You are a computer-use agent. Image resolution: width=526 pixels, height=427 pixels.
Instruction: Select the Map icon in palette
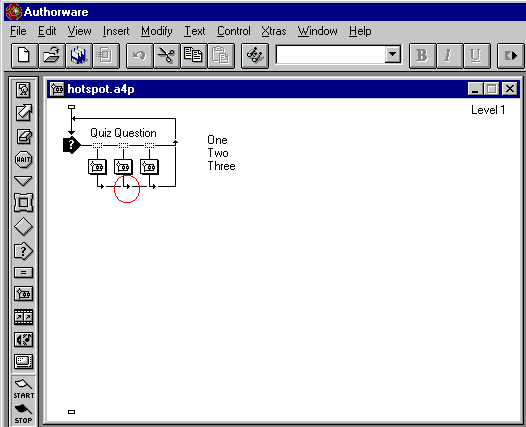point(23,294)
